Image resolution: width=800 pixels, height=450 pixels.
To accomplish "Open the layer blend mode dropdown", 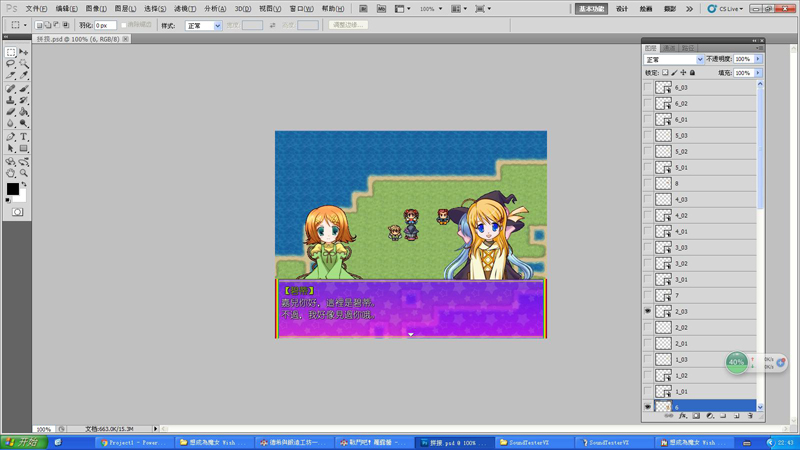I will [x=674, y=60].
